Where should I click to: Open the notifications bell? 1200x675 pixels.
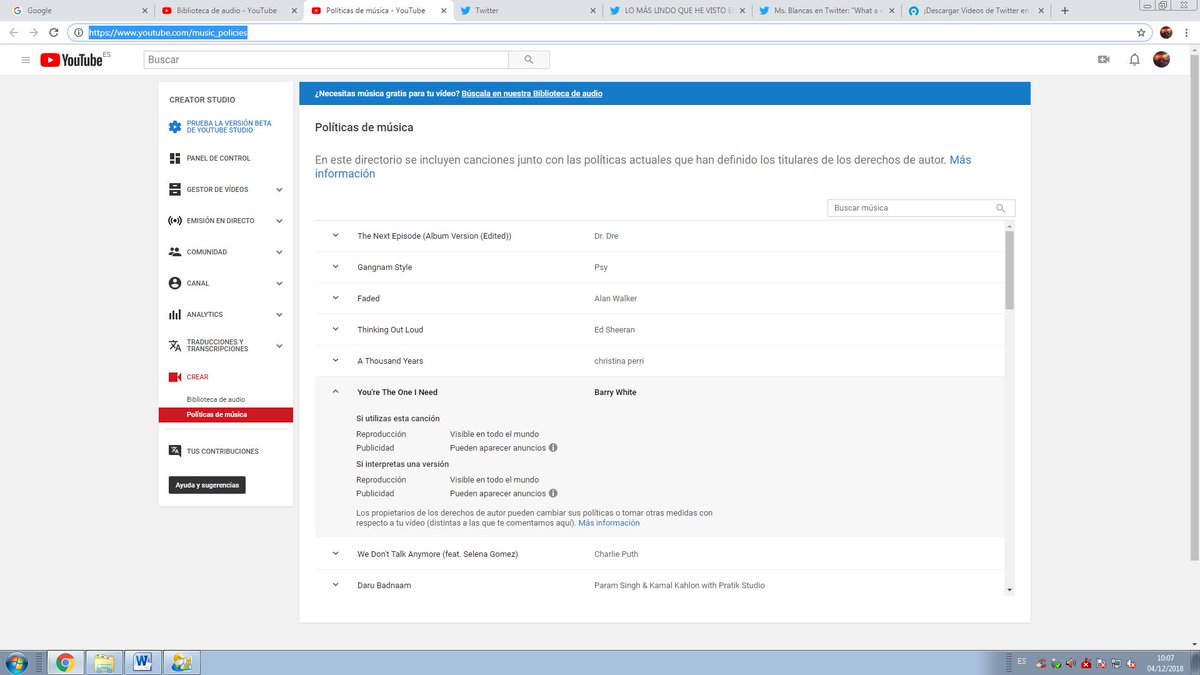coord(1134,60)
